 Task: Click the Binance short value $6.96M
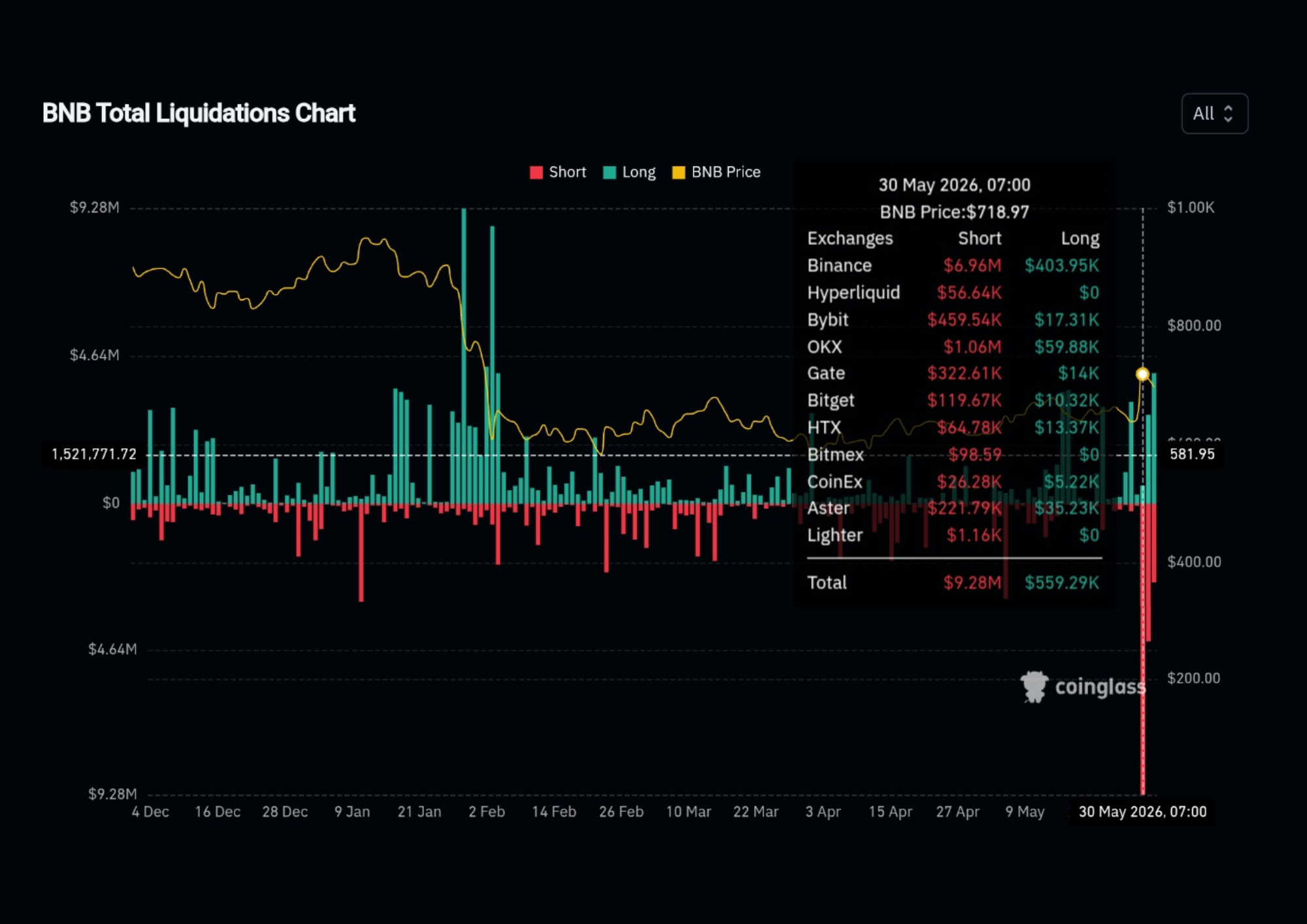click(x=972, y=265)
